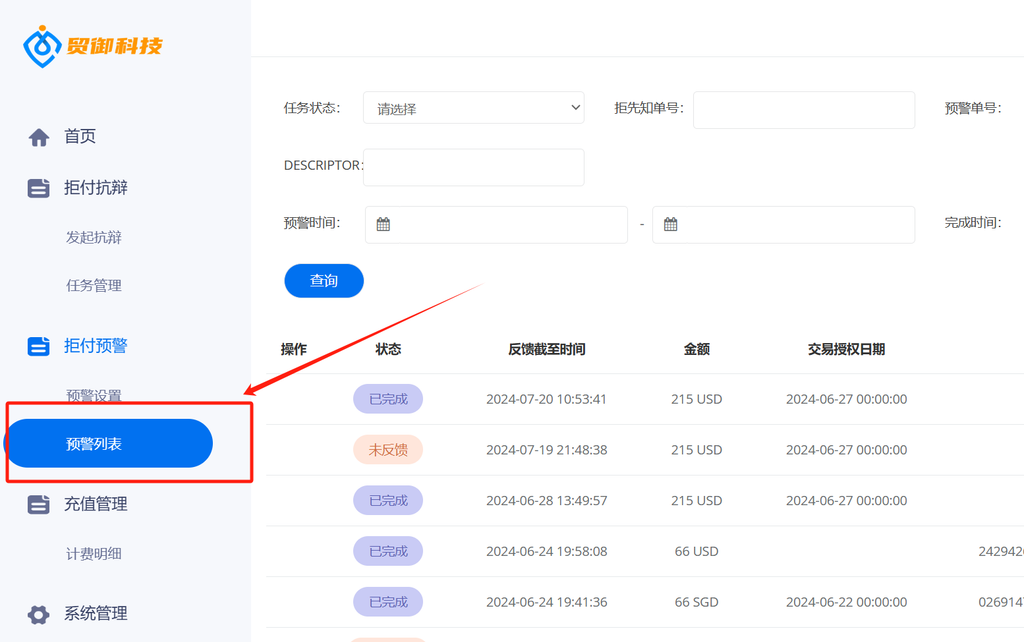
Task: Click the calendar icon in 预警时间 end field
Action: pyautogui.click(x=671, y=225)
